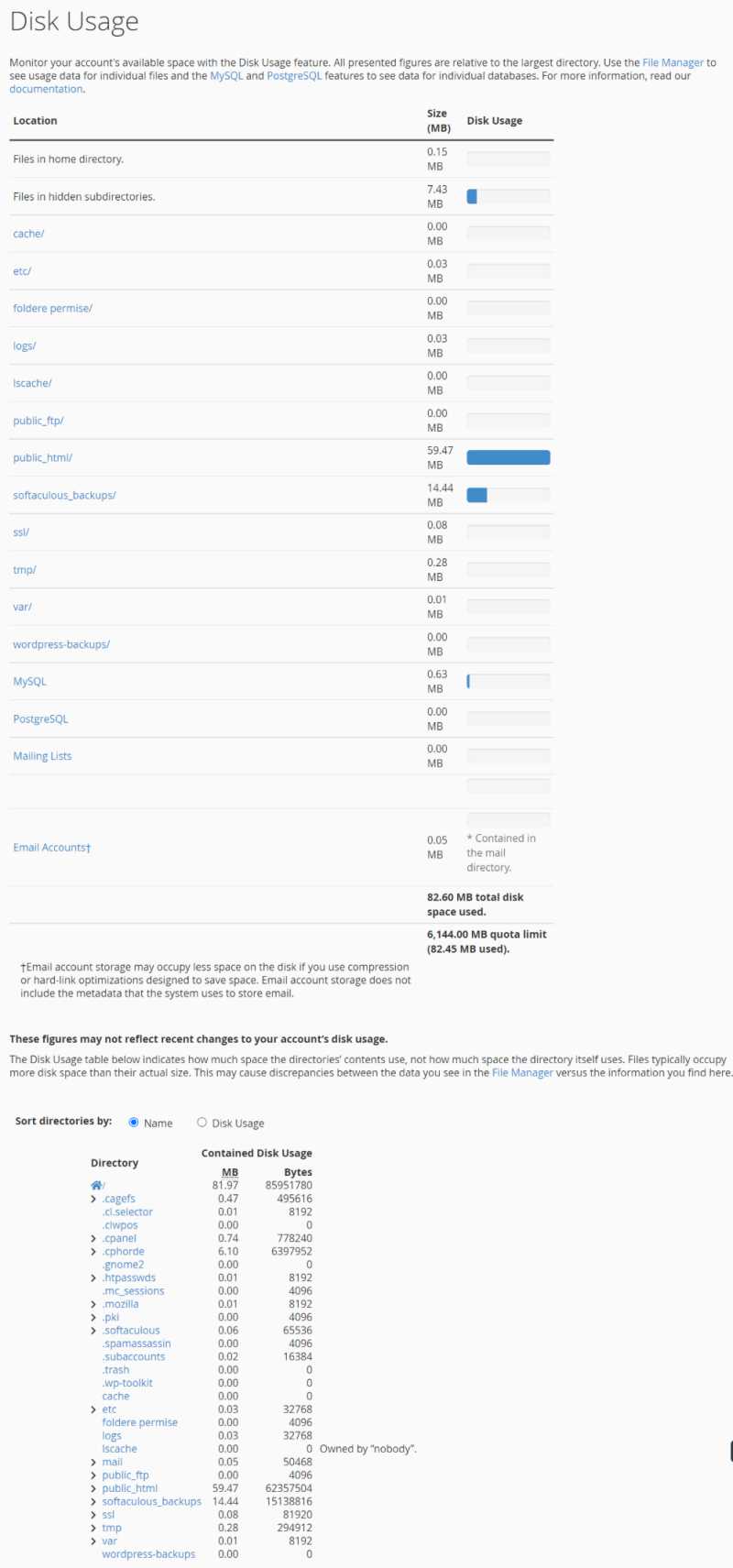Open the PostgreSQL location row link

[x=40, y=719]
